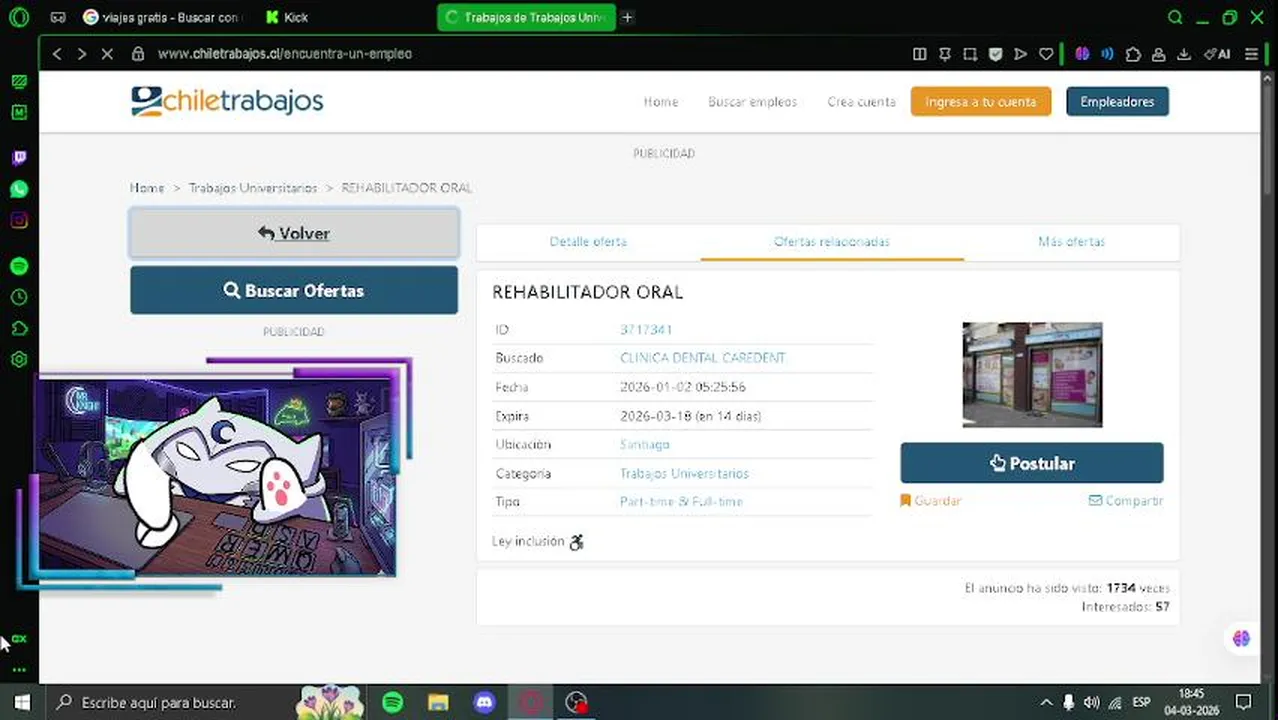The image size is (1278, 720).
Task: Open Discord from the Windows taskbar
Action: click(485, 703)
